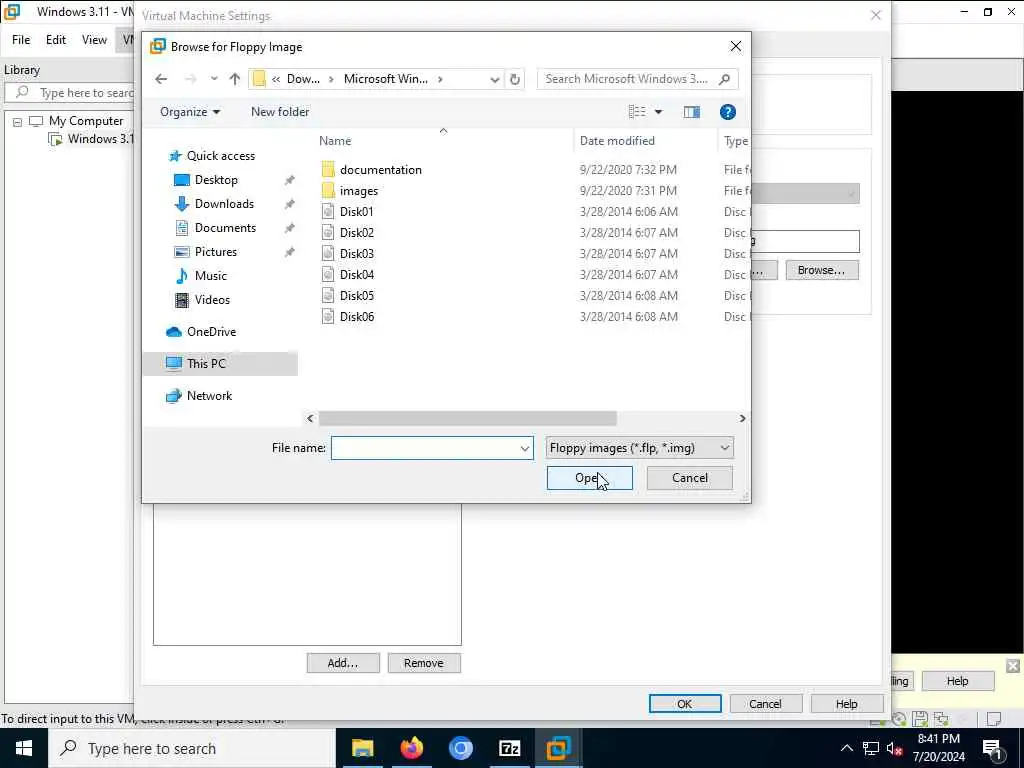The width and height of the screenshot is (1024, 768).
Task: Open the Windows Start menu
Action: [x=24, y=748]
